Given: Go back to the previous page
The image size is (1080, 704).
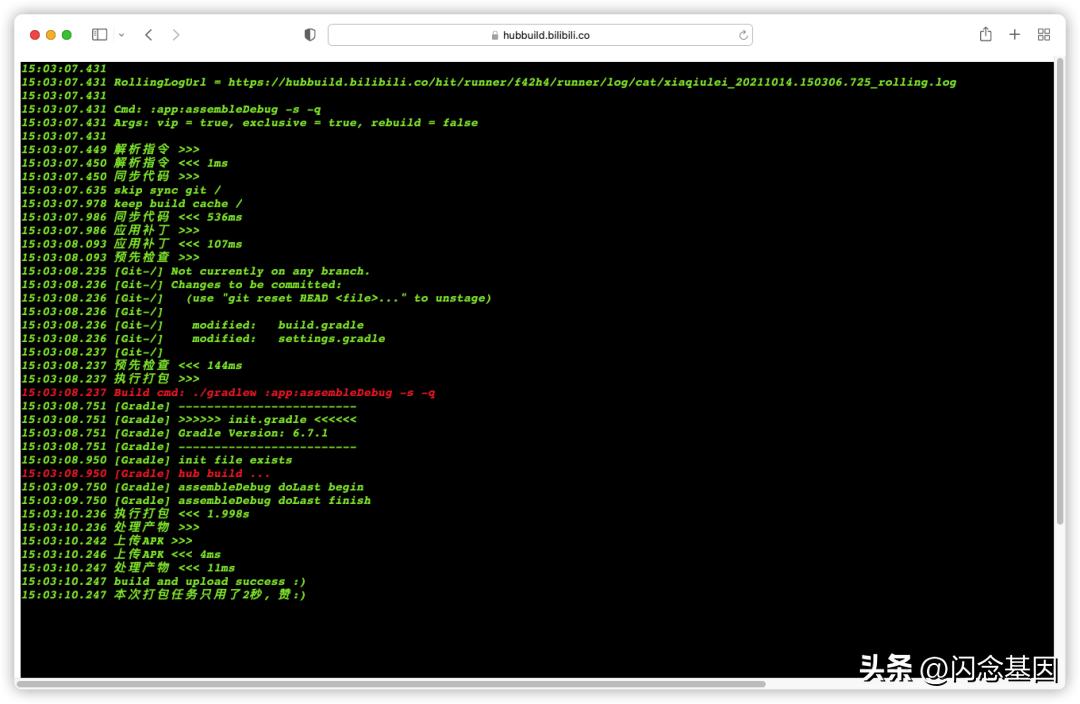Looking at the screenshot, I should (x=148, y=35).
